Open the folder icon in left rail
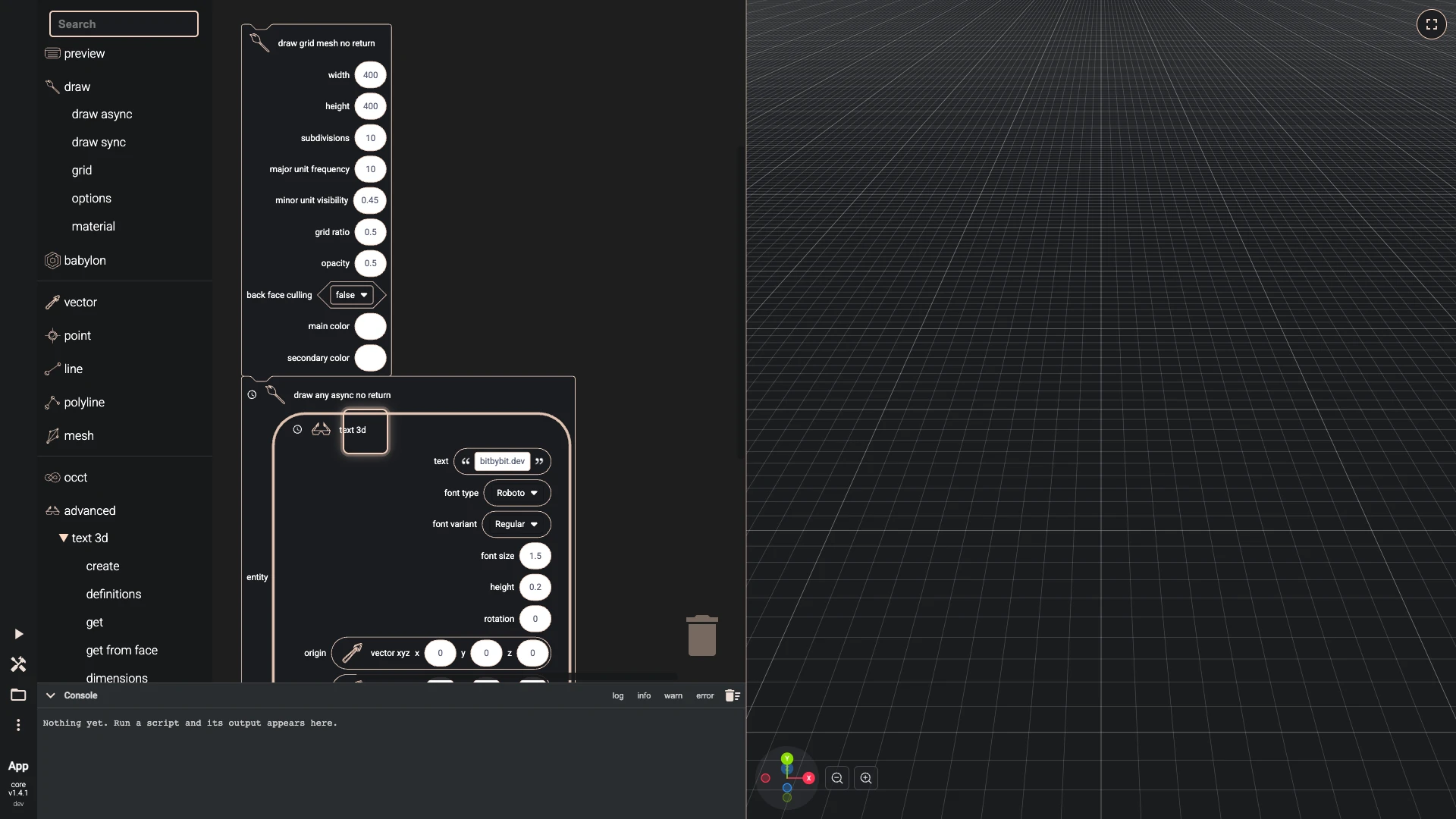 point(18,695)
